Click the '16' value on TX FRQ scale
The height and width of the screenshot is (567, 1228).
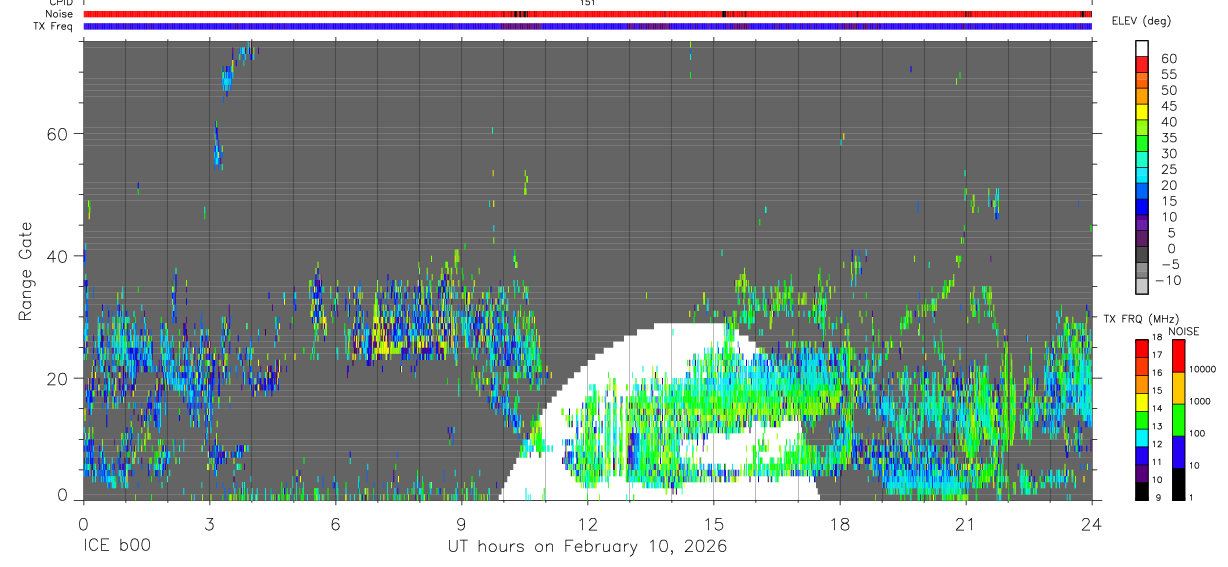coord(1158,373)
